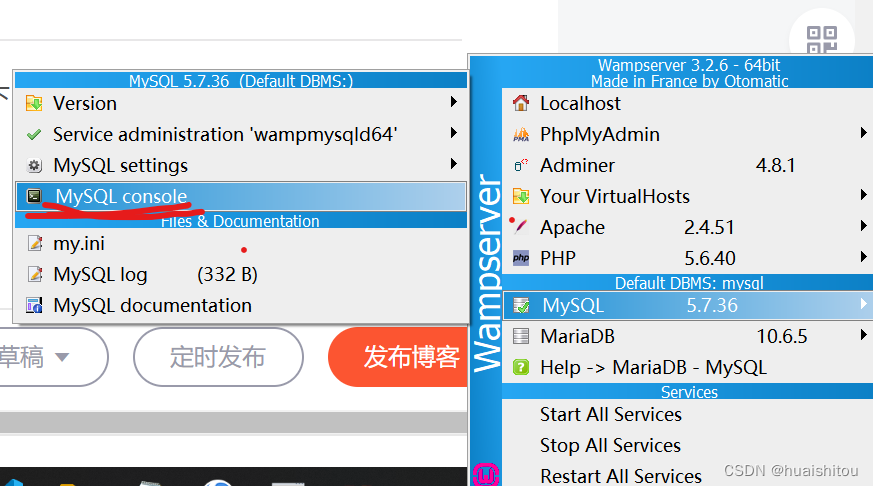
Task: Expand the Apache submenu arrow
Action: click(863, 225)
